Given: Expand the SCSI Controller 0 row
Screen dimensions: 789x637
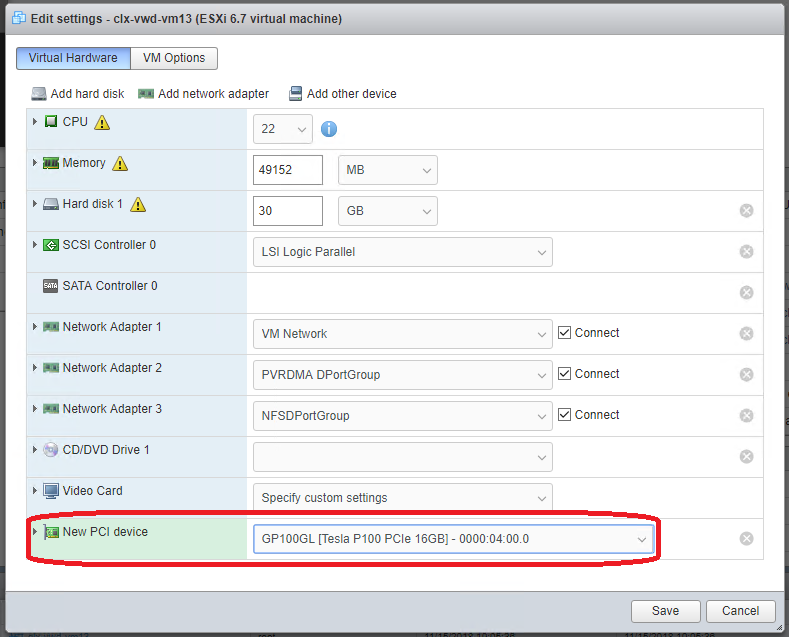Looking at the screenshot, I should click(35, 245).
